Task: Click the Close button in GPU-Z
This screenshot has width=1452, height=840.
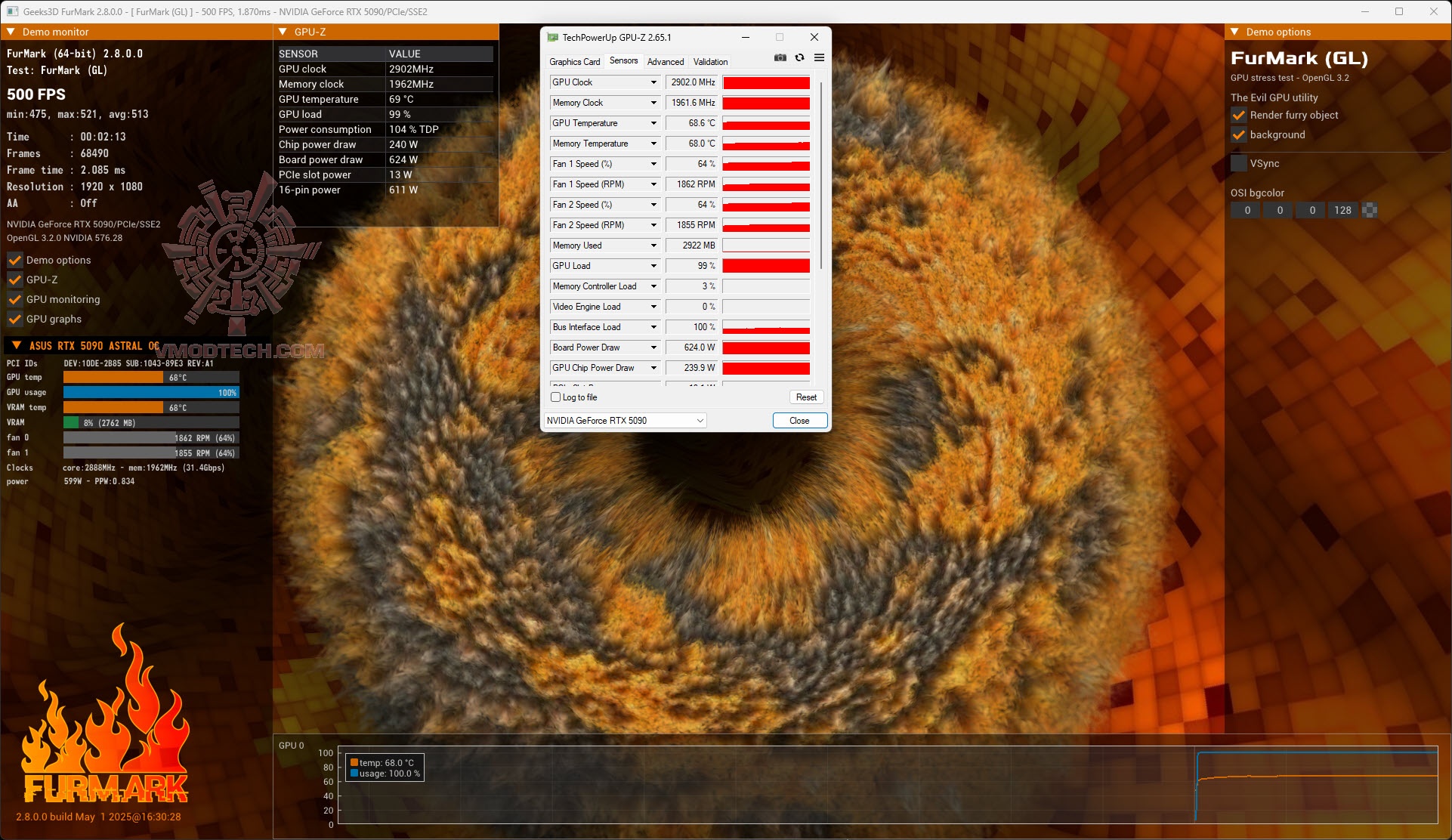Action: 799,421
